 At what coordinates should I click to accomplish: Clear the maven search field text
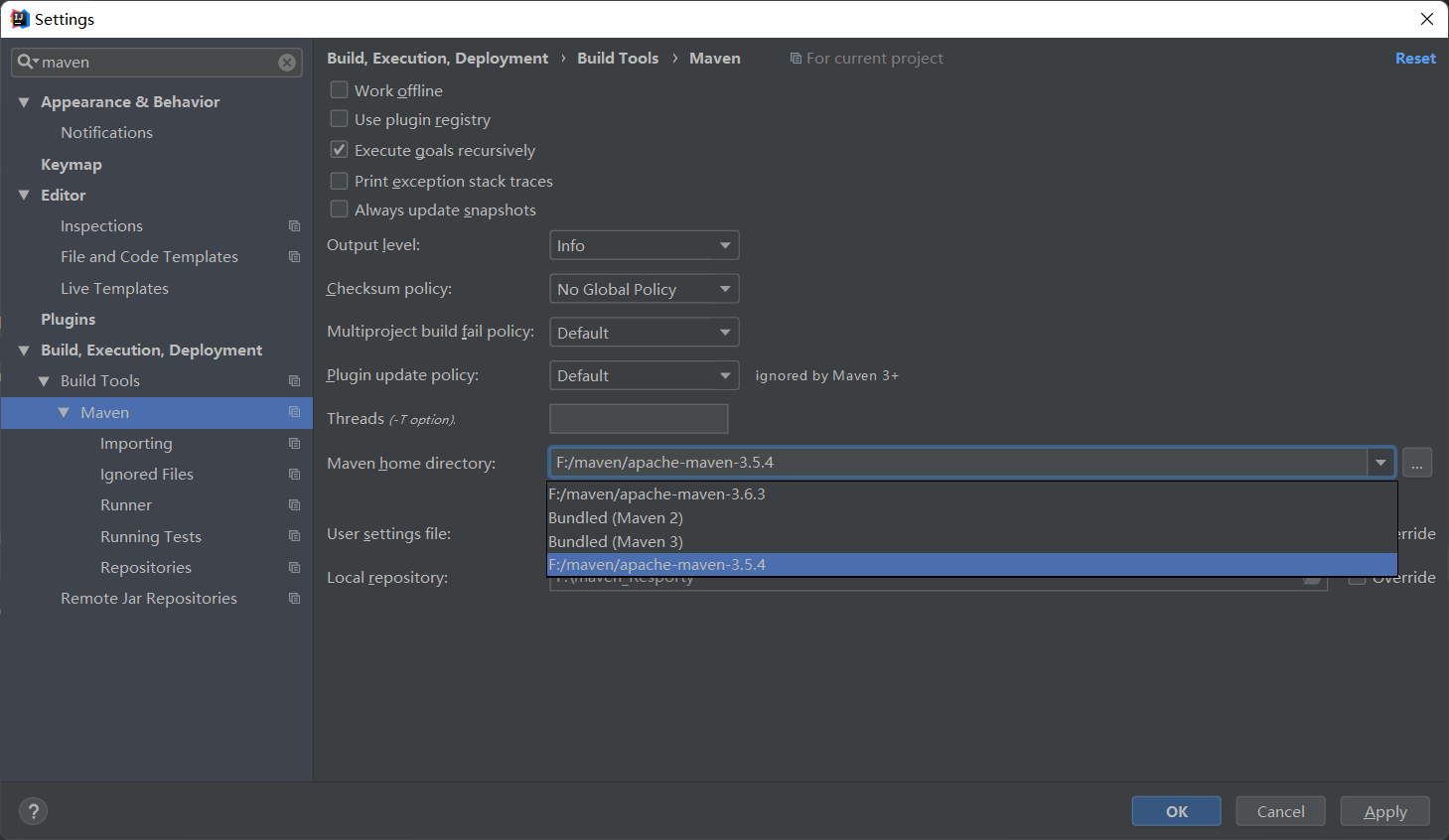point(287,63)
